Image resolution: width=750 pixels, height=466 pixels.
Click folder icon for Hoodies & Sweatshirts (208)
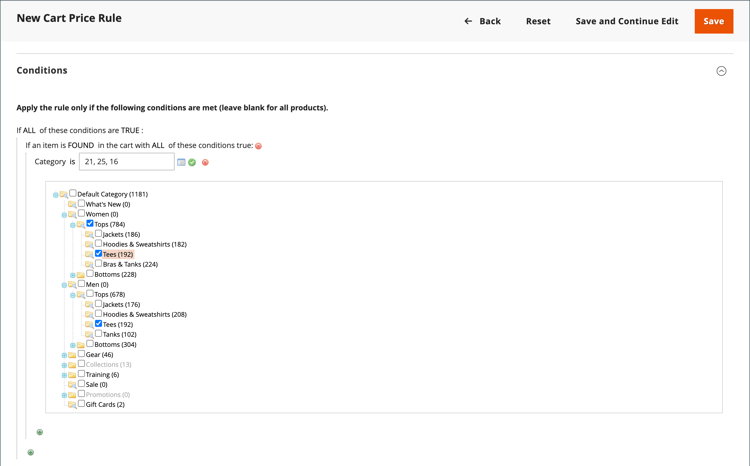pyautogui.click(x=89, y=314)
